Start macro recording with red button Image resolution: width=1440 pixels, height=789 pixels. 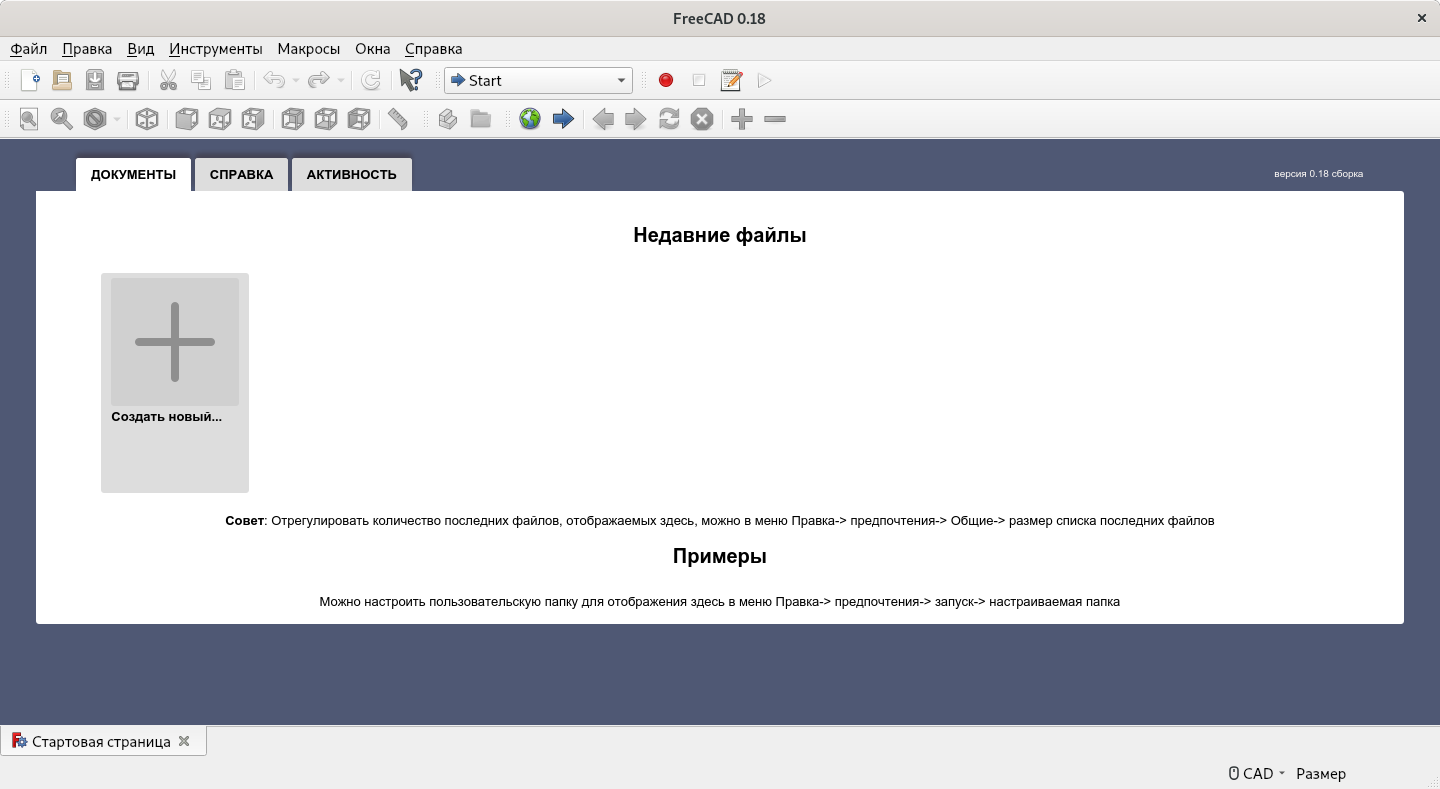tap(666, 80)
